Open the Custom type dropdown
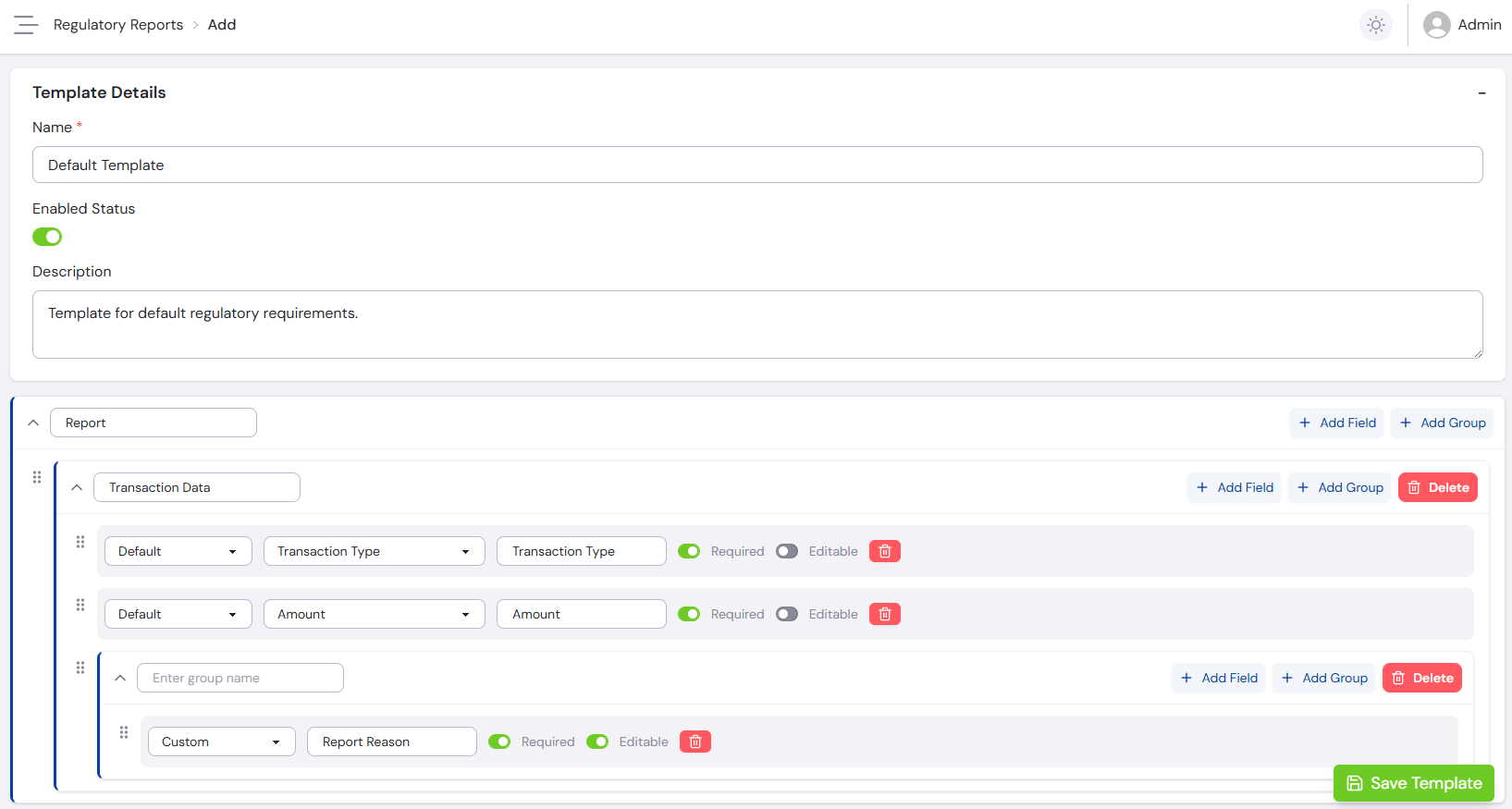 (222, 742)
